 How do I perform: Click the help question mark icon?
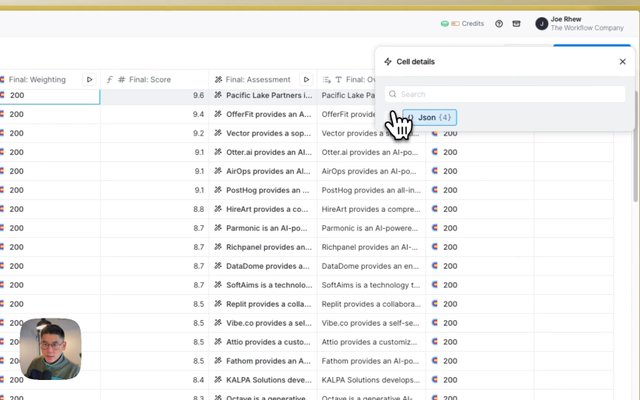point(499,23)
